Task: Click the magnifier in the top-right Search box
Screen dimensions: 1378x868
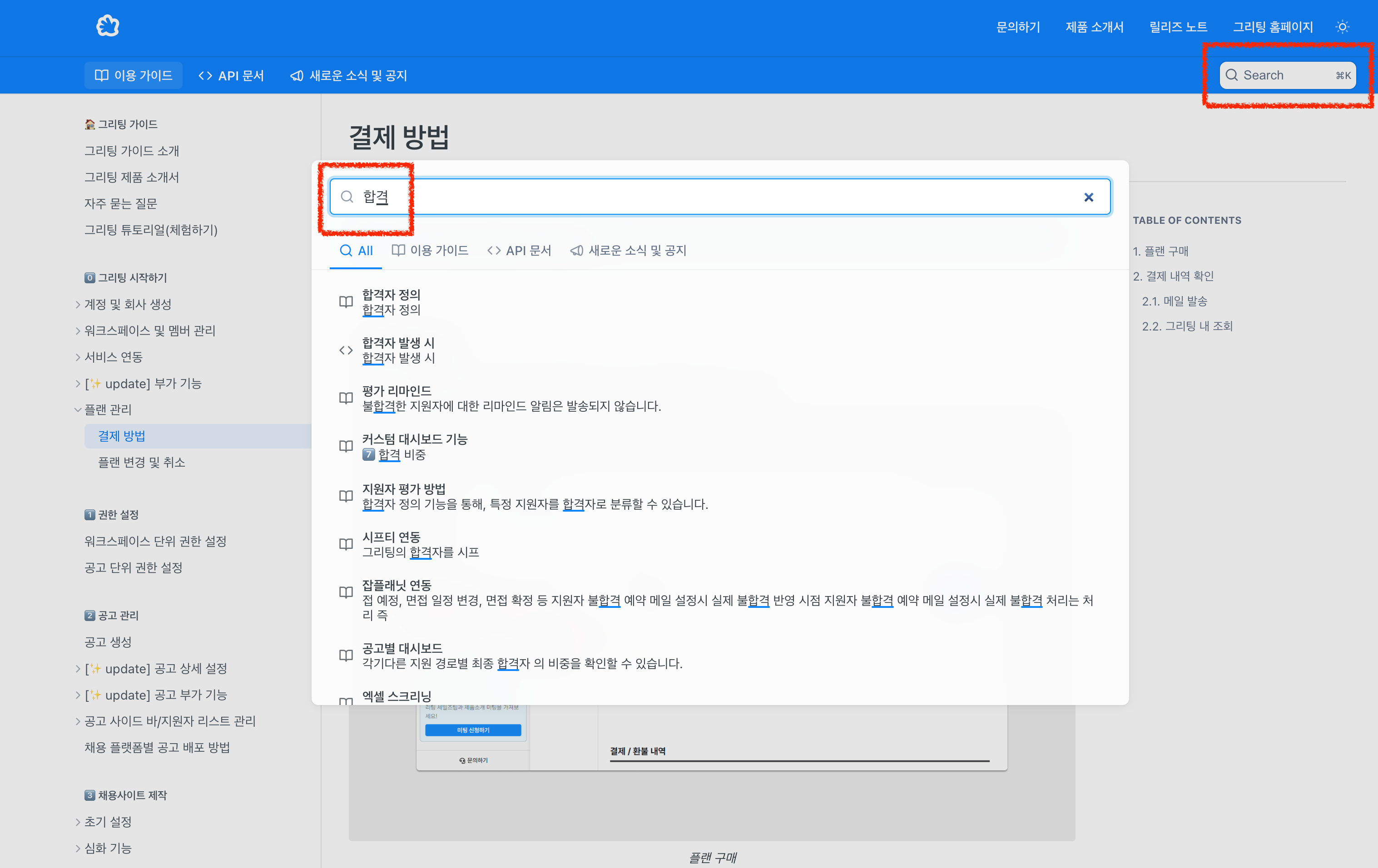Action: [1232, 75]
